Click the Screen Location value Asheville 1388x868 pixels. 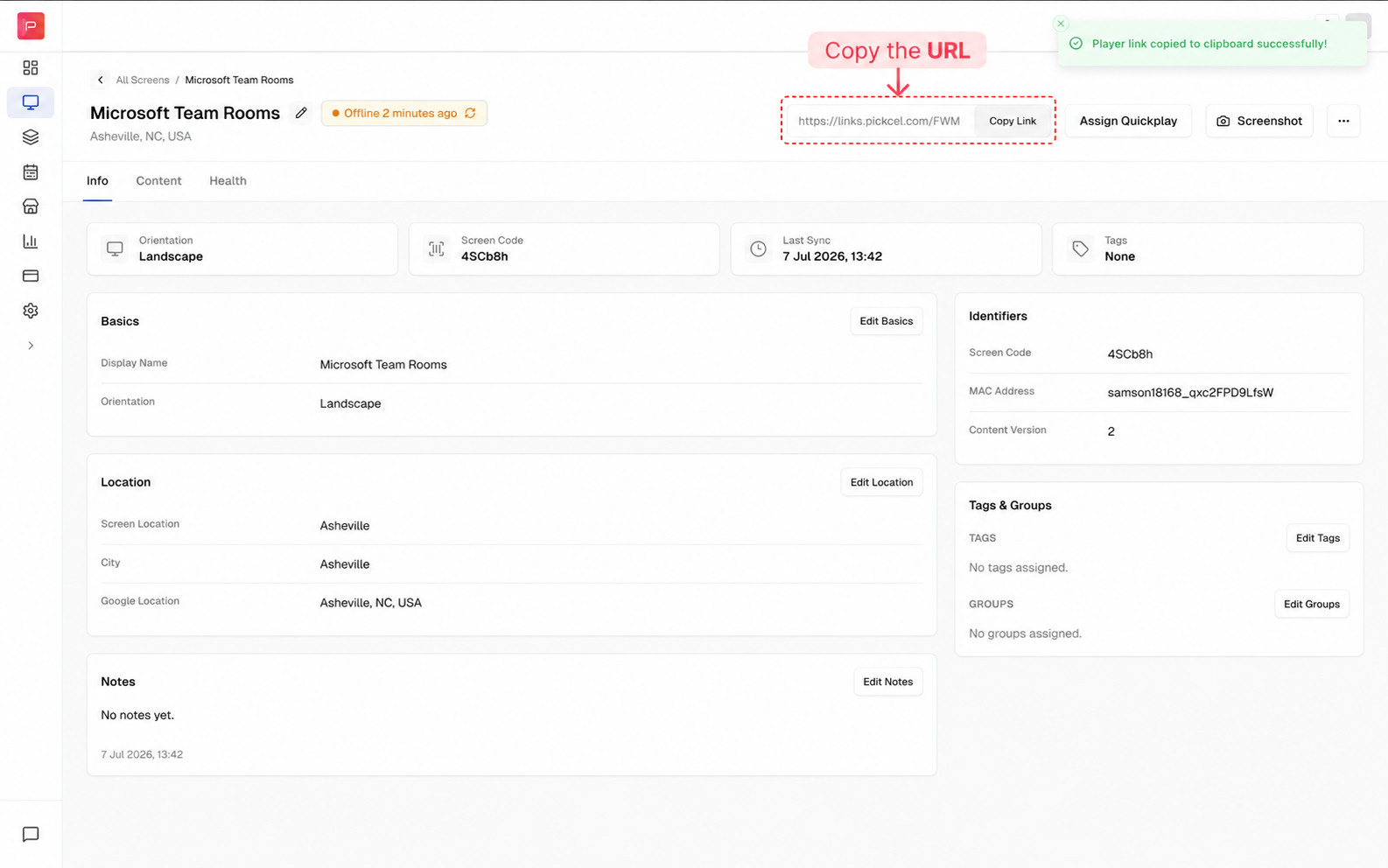(x=345, y=526)
